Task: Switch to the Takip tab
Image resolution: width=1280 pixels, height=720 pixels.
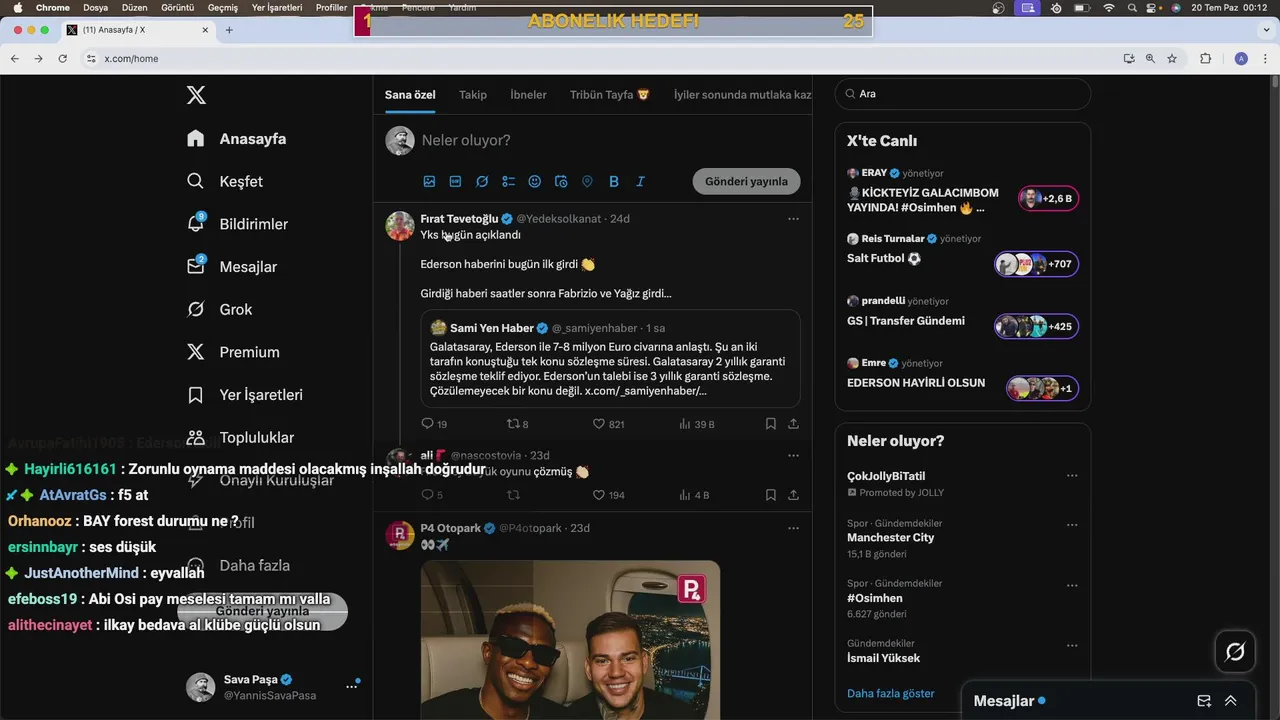Action: [x=473, y=95]
